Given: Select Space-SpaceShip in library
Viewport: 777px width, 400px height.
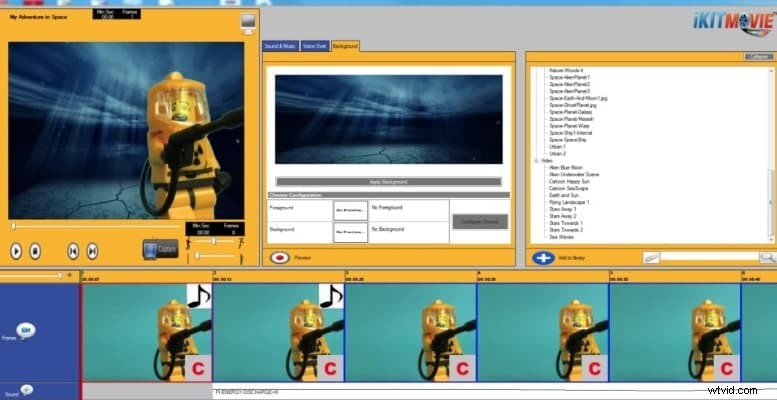Looking at the screenshot, I should tap(568, 140).
